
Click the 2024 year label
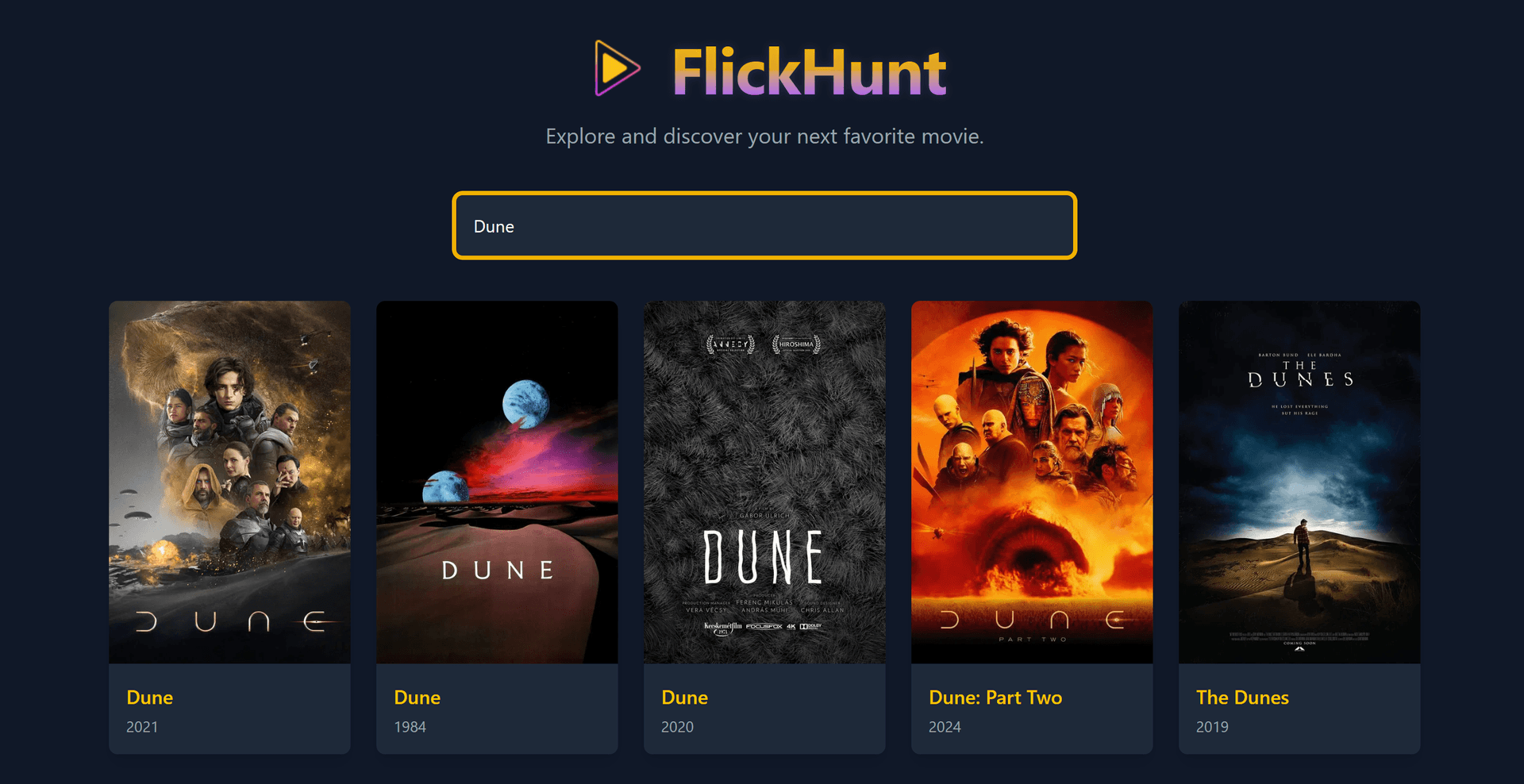[x=945, y=727]
